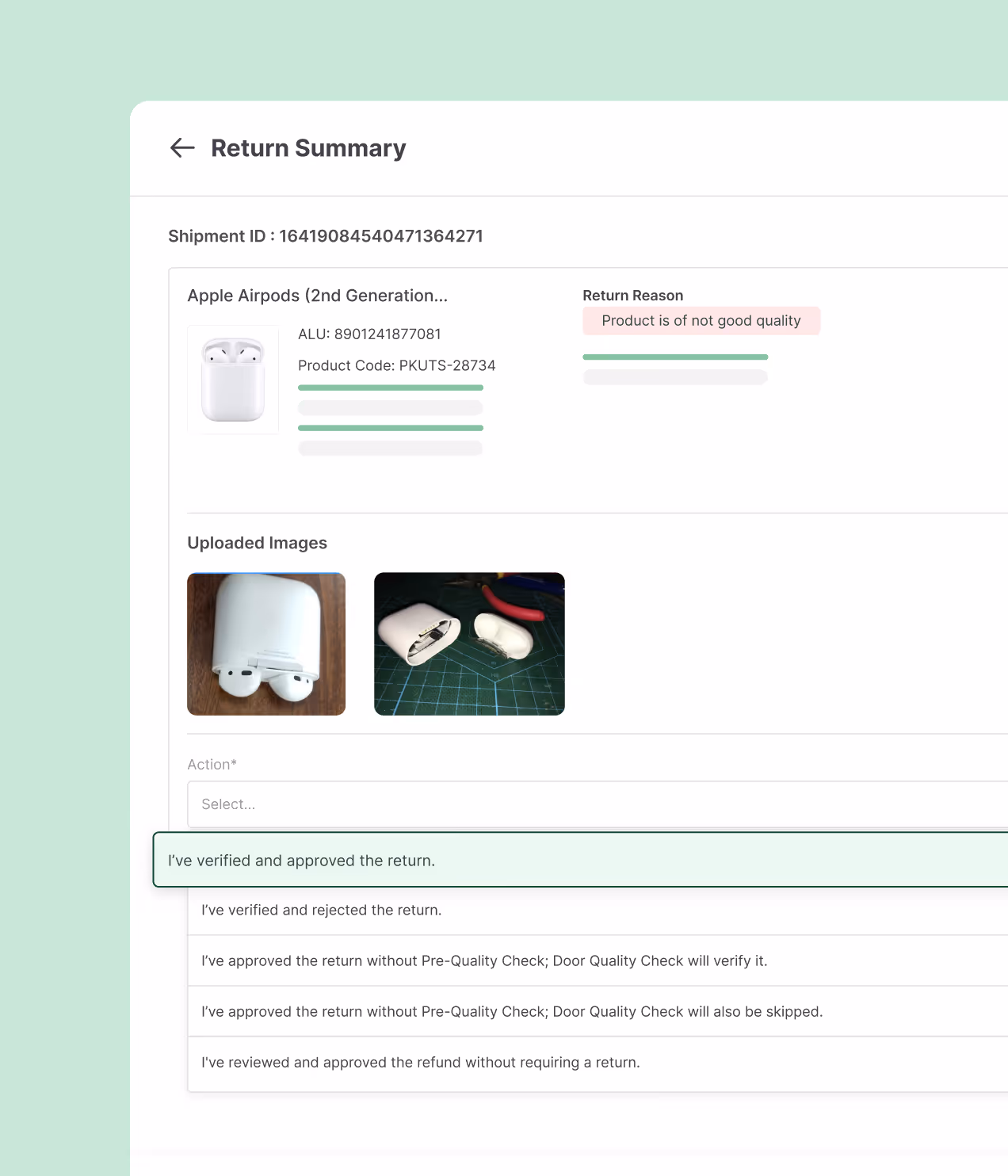The image size is (1008, 1176).
Task: Click the Select placeholder in Action field
Action: pos(228,804)
